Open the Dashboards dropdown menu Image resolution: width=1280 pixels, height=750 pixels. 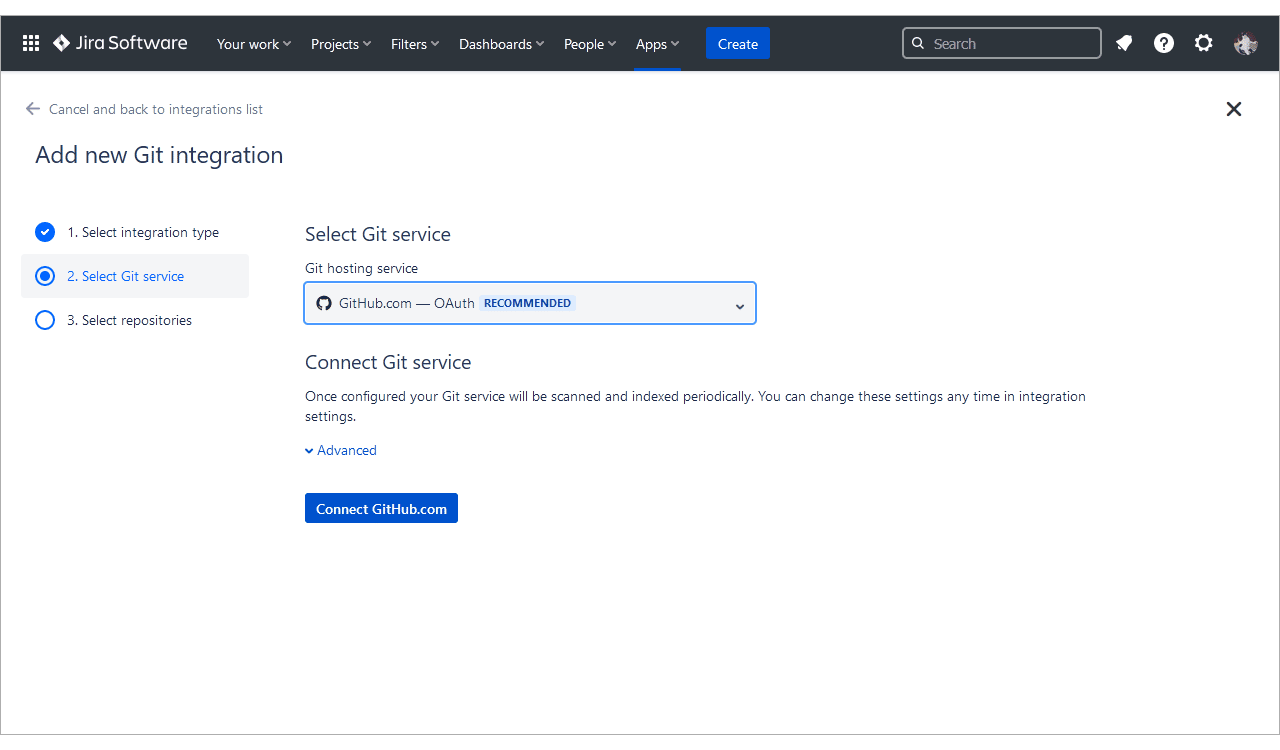tap(501, 44)
